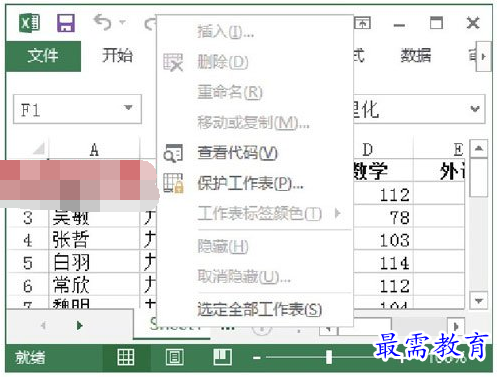Choose 取消隐藏(U)... from context menu

pos(244,276)
